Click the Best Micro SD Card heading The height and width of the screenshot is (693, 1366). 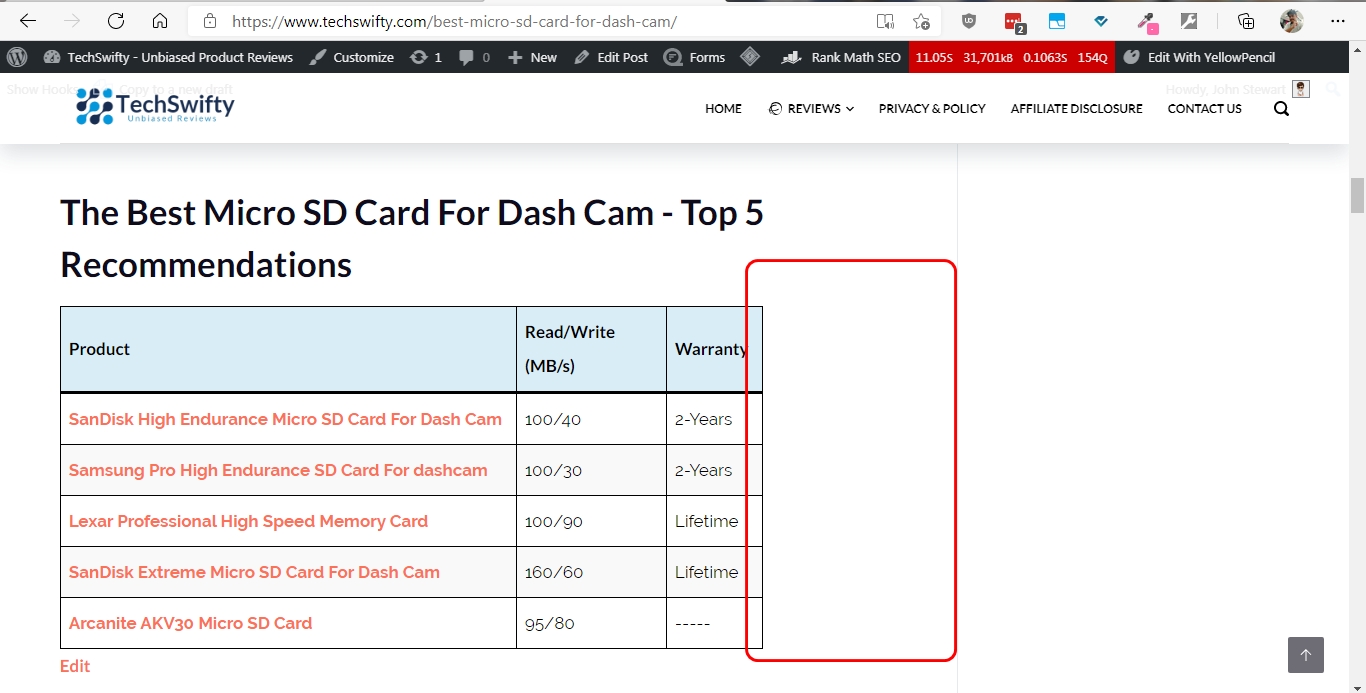point(412,238)
